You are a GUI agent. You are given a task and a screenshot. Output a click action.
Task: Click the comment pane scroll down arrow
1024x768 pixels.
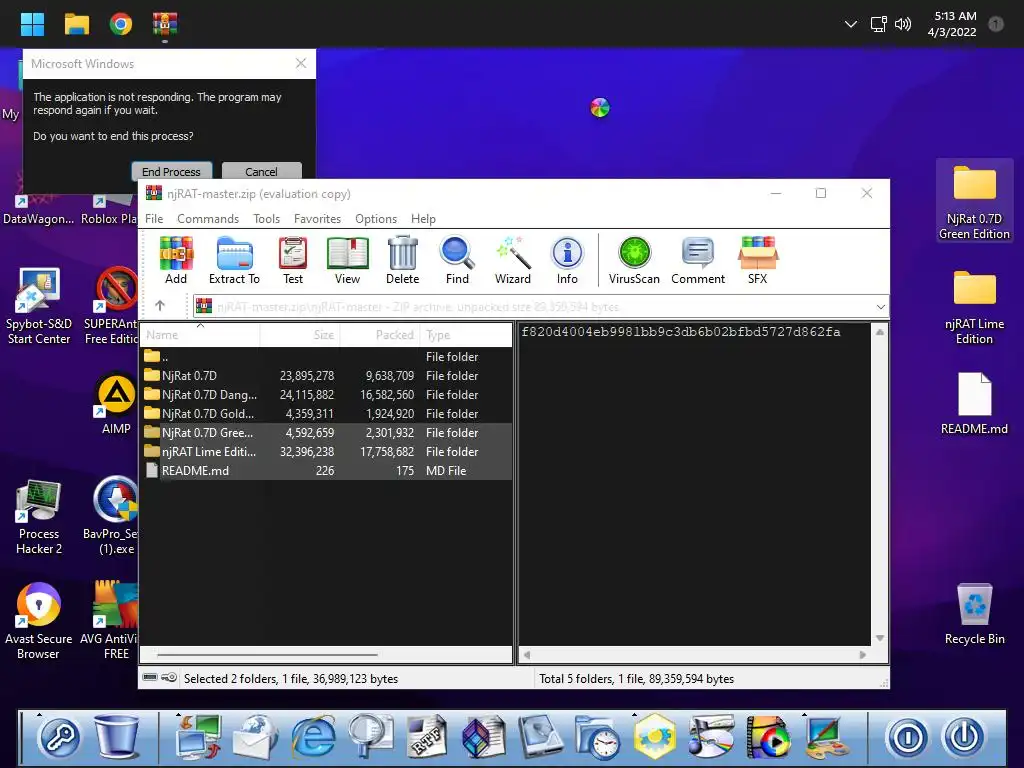click(x=880, y=638)
